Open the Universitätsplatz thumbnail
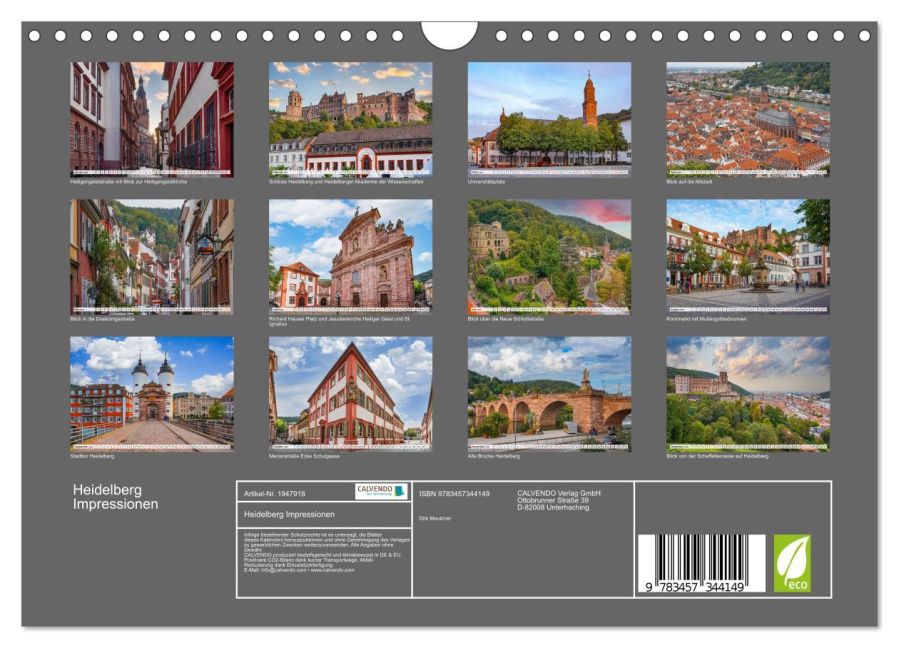 click(549, 119)
